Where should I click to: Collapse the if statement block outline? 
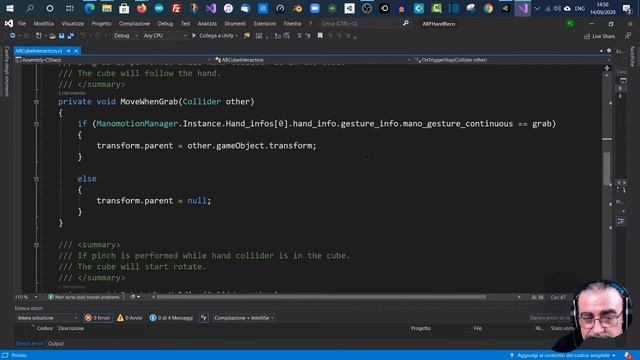[36, 124]
